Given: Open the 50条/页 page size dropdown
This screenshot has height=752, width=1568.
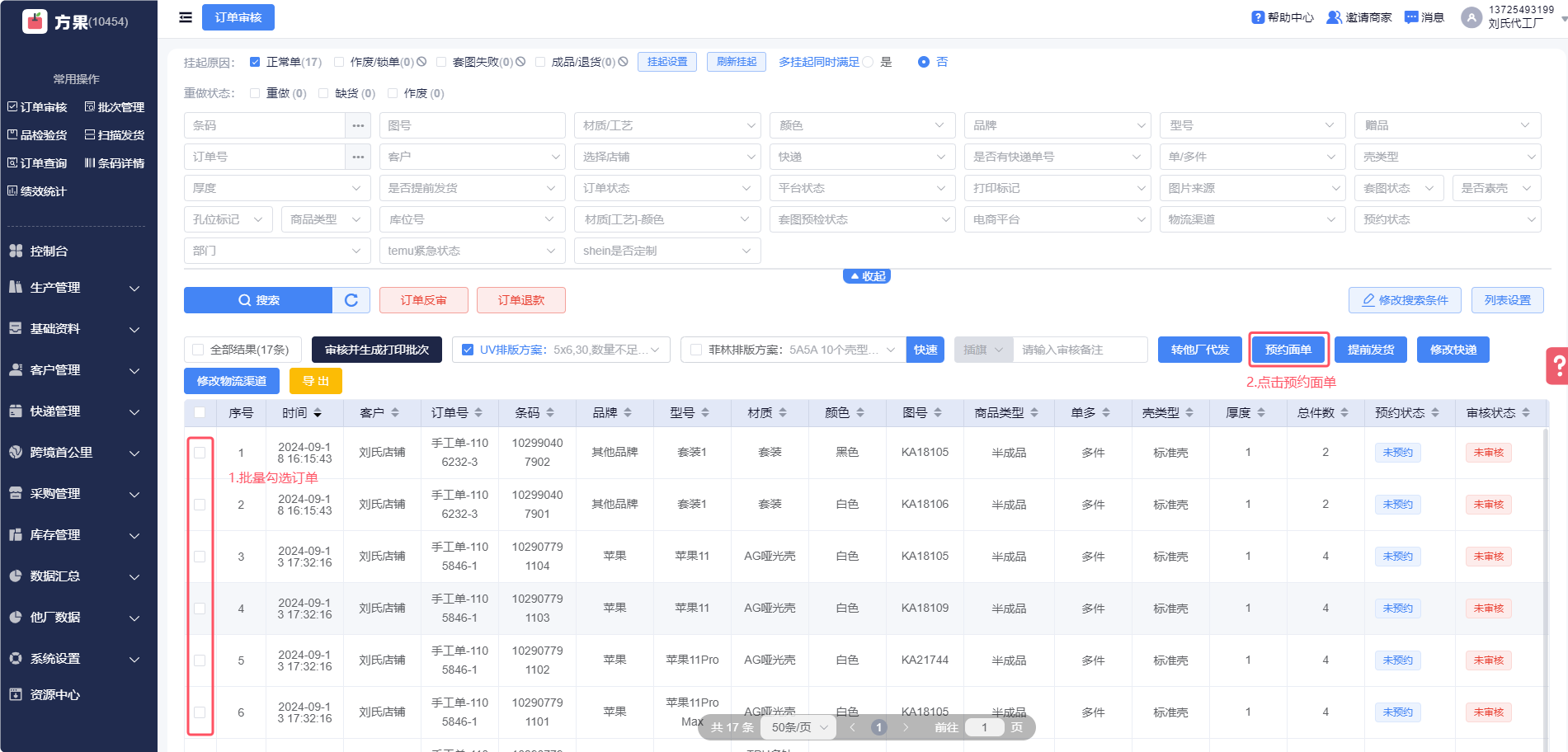Looking at the screenshot, I should click(x=798, y=727).
